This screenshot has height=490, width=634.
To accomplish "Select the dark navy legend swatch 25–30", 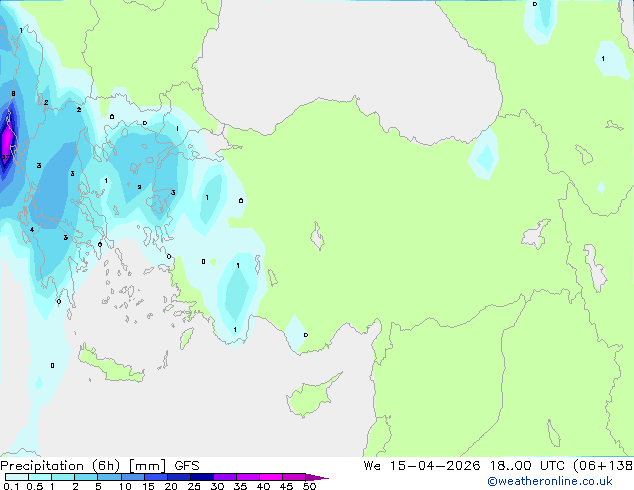I will point(201,477).
